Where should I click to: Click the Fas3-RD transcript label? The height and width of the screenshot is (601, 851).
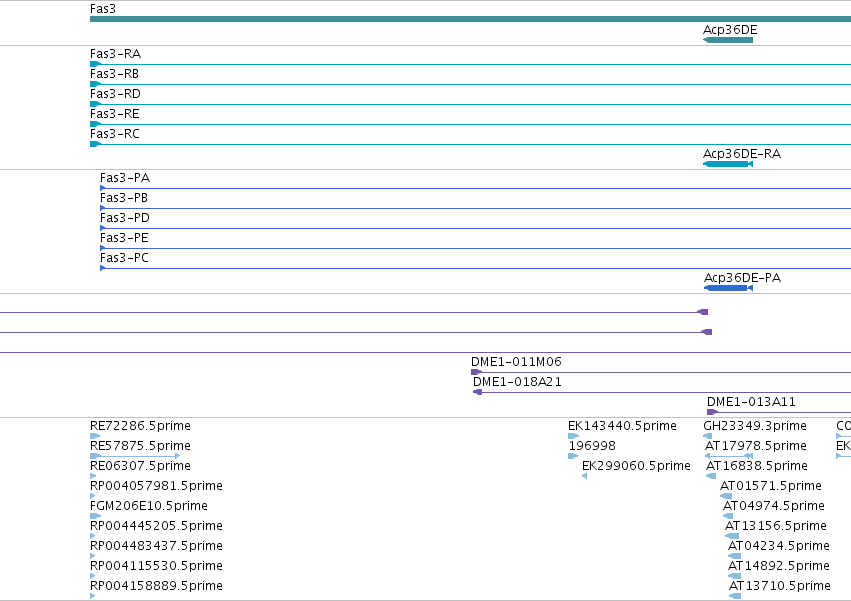point(116,94)
